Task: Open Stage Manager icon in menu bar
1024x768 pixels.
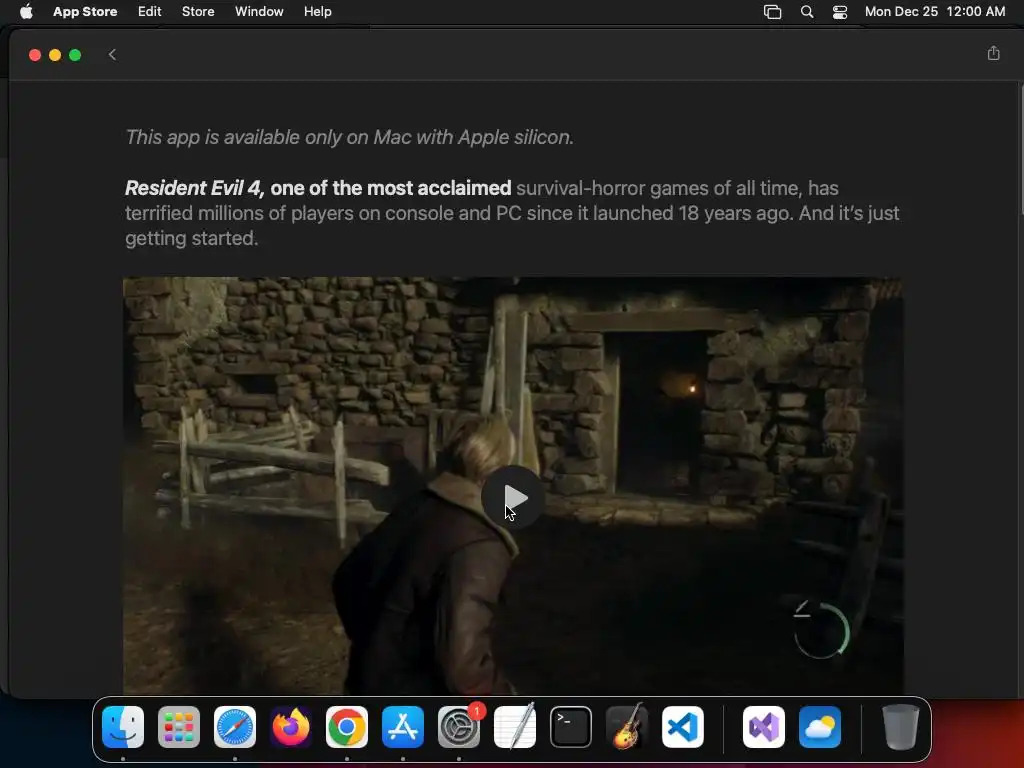Action: coord(773,12)
